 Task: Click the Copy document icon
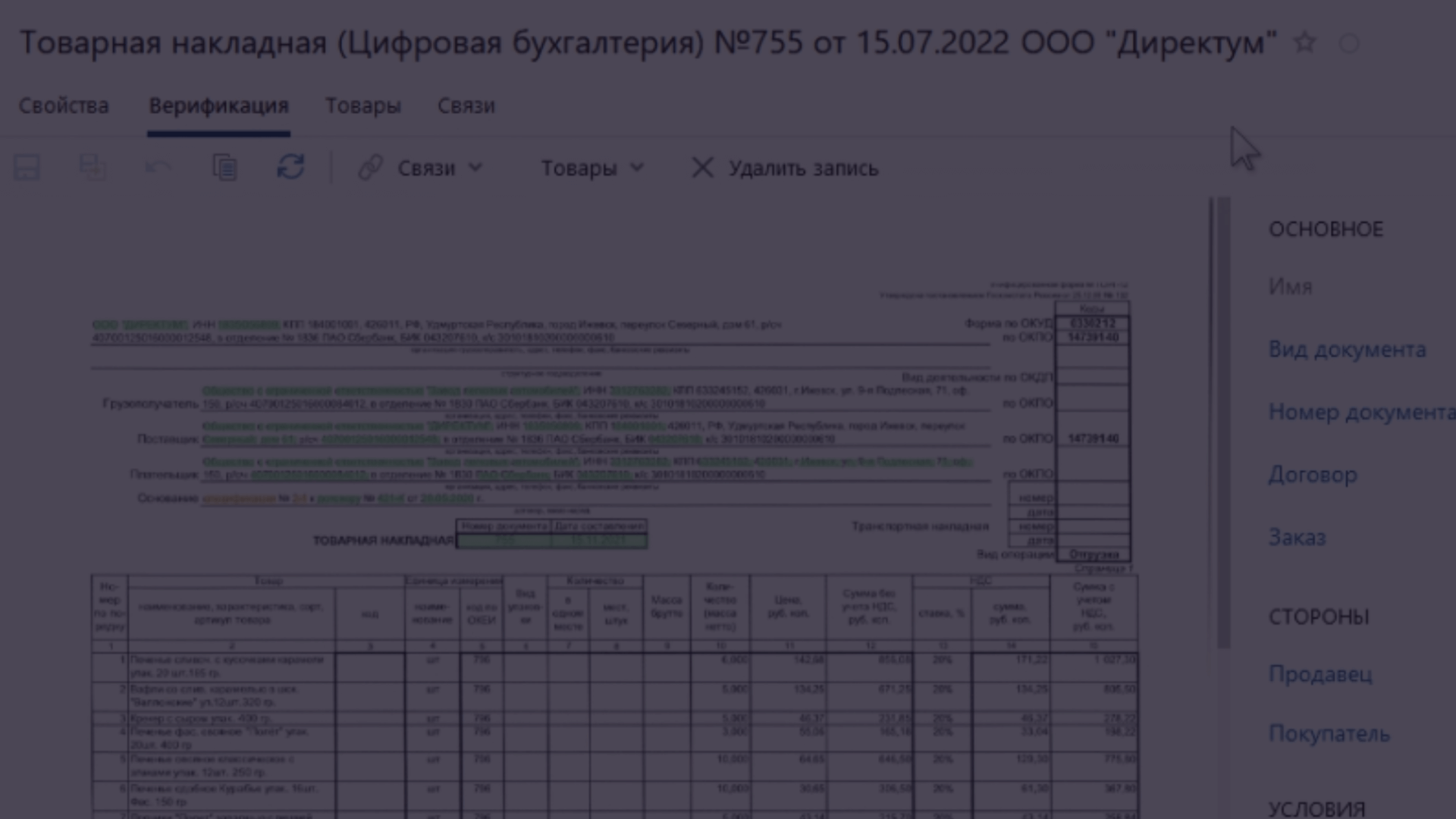point(224,168)
